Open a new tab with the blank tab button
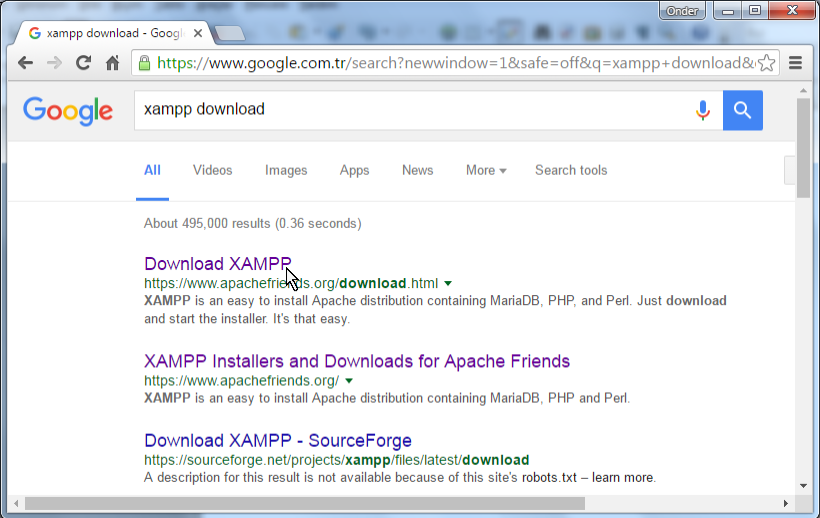Image resolution: width=820 pixels, height=518 pixels. pyautogui.click(x=229, y=33)
